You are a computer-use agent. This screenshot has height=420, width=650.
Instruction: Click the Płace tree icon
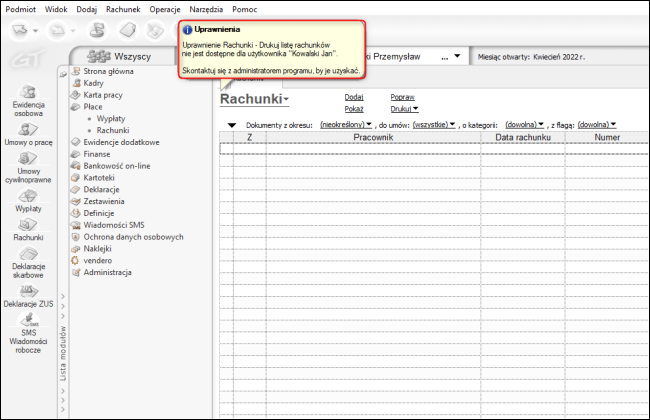[75, 107]
